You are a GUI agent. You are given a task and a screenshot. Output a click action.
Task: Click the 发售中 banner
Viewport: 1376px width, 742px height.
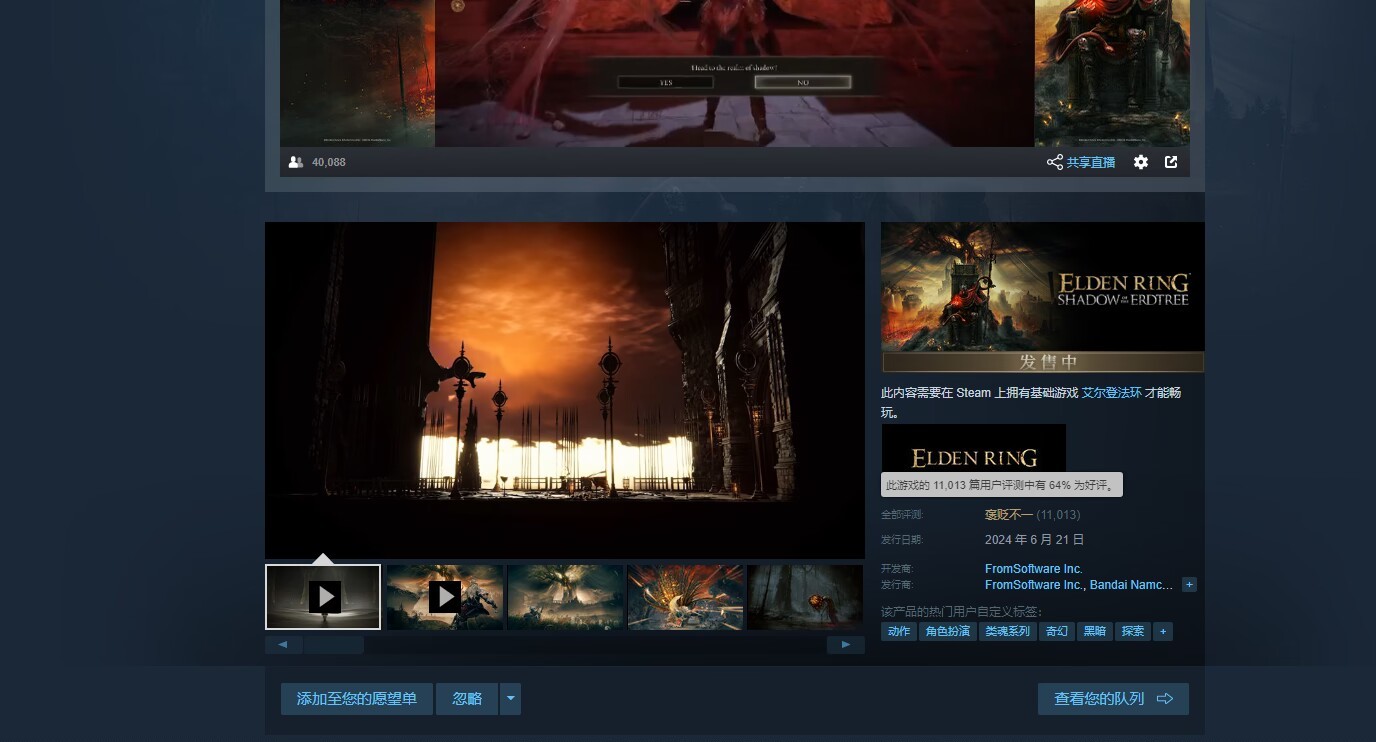pos(1043,362)
